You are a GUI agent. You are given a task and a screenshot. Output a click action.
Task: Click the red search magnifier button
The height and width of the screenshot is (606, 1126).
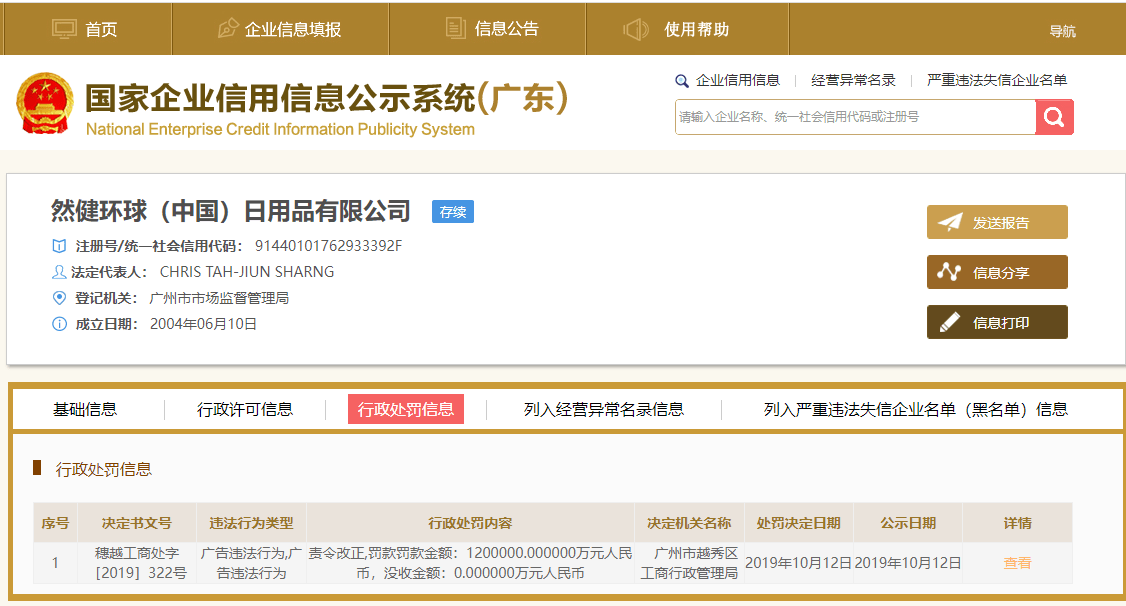tap(1054, 117)
